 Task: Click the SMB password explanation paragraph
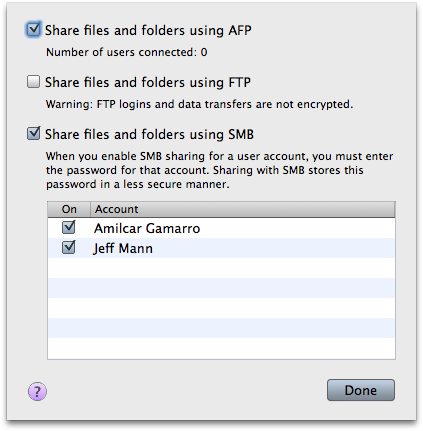pos(220,170)
